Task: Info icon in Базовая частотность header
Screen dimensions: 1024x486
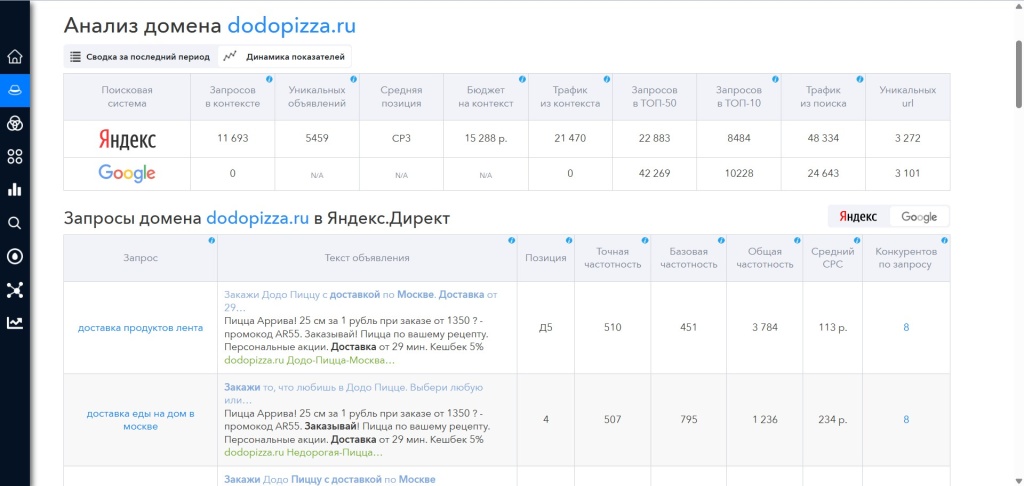Action: [721, 240]
